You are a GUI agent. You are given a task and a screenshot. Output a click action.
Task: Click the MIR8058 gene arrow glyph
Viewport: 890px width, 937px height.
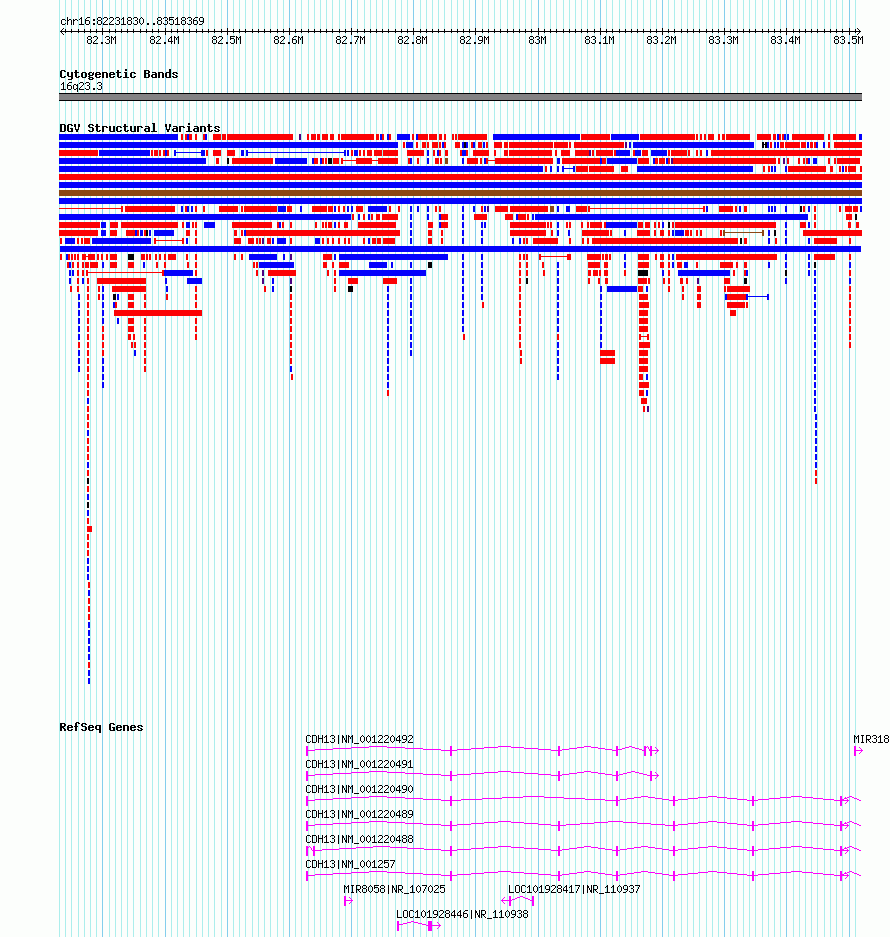(348, 901)
